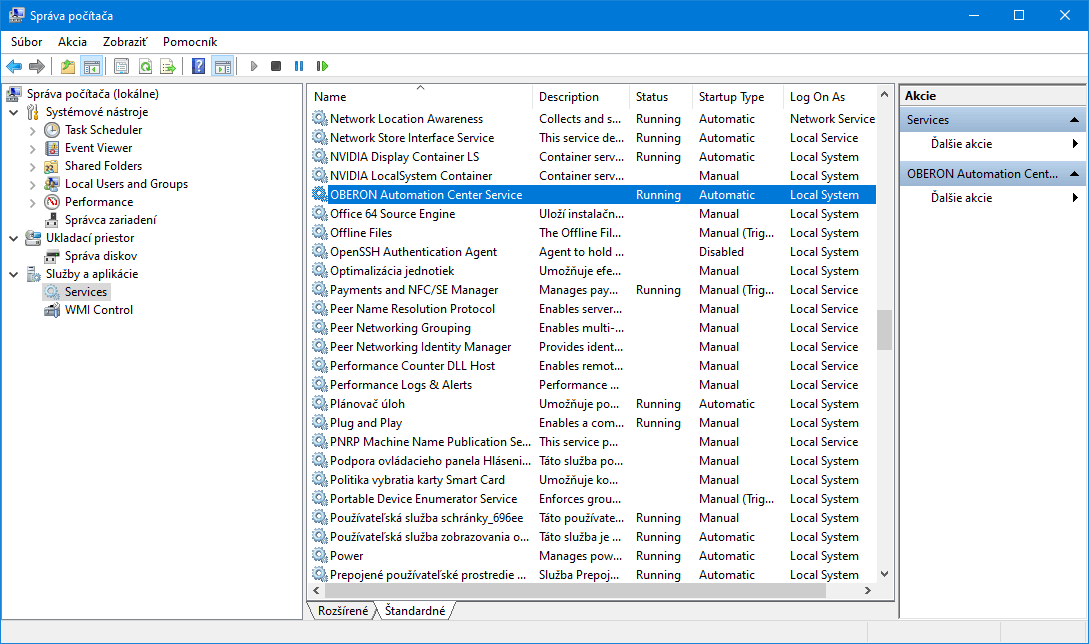Open the Help question mark icon

pos(198,66)
